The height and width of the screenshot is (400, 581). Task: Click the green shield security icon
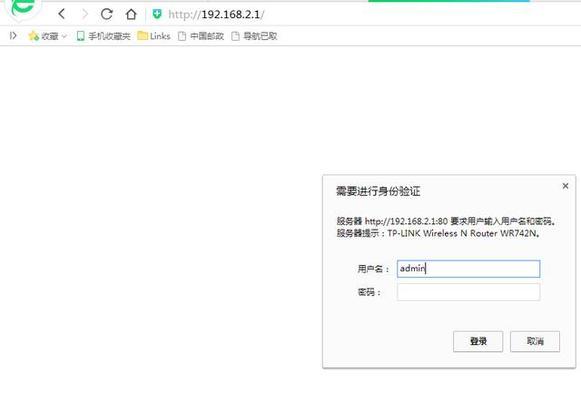coord(157,14)
